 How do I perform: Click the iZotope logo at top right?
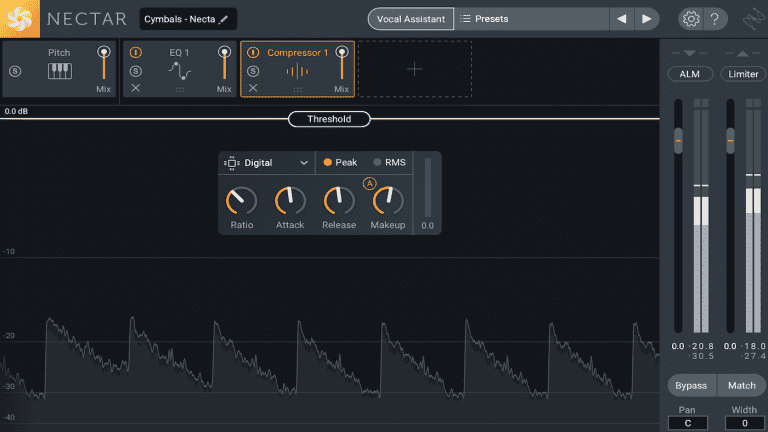(x=754, y=19)
